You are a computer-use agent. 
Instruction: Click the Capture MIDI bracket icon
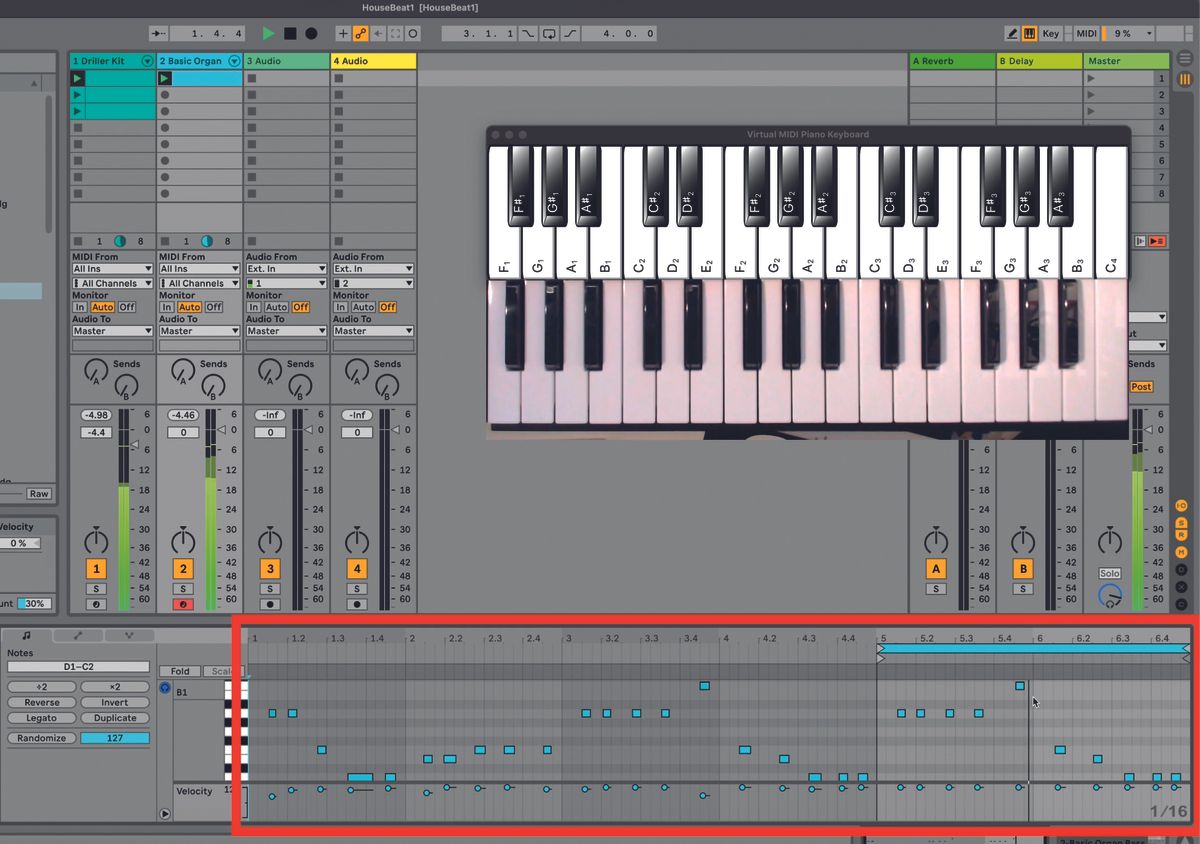point(395,33)
